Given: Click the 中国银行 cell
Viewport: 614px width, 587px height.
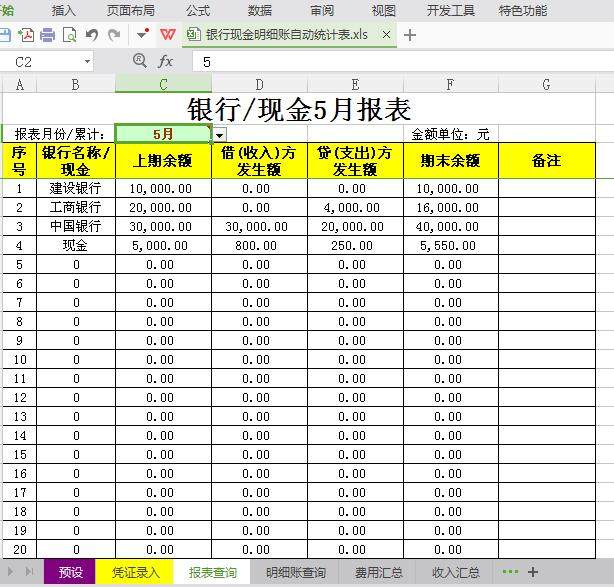Looking at the screenshot, I should pyautogui.click(x=76, y=226).
